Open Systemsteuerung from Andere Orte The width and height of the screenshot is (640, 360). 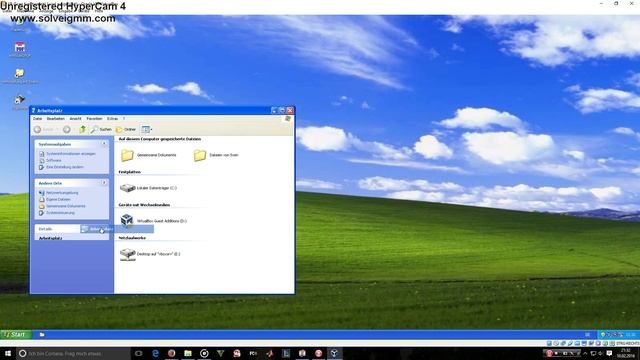point(57,213)
